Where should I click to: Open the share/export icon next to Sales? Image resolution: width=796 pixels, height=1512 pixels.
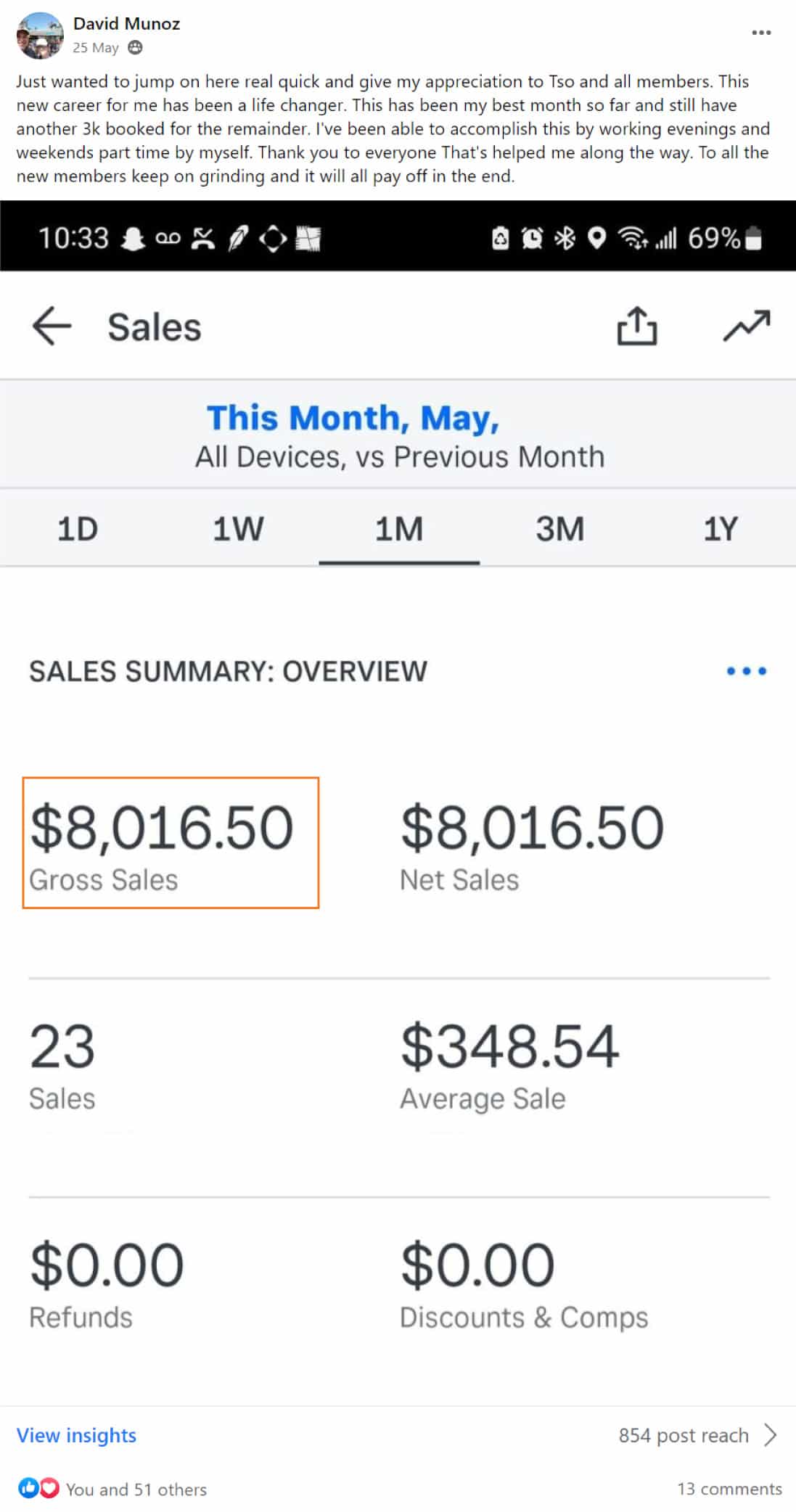[637, 326]
